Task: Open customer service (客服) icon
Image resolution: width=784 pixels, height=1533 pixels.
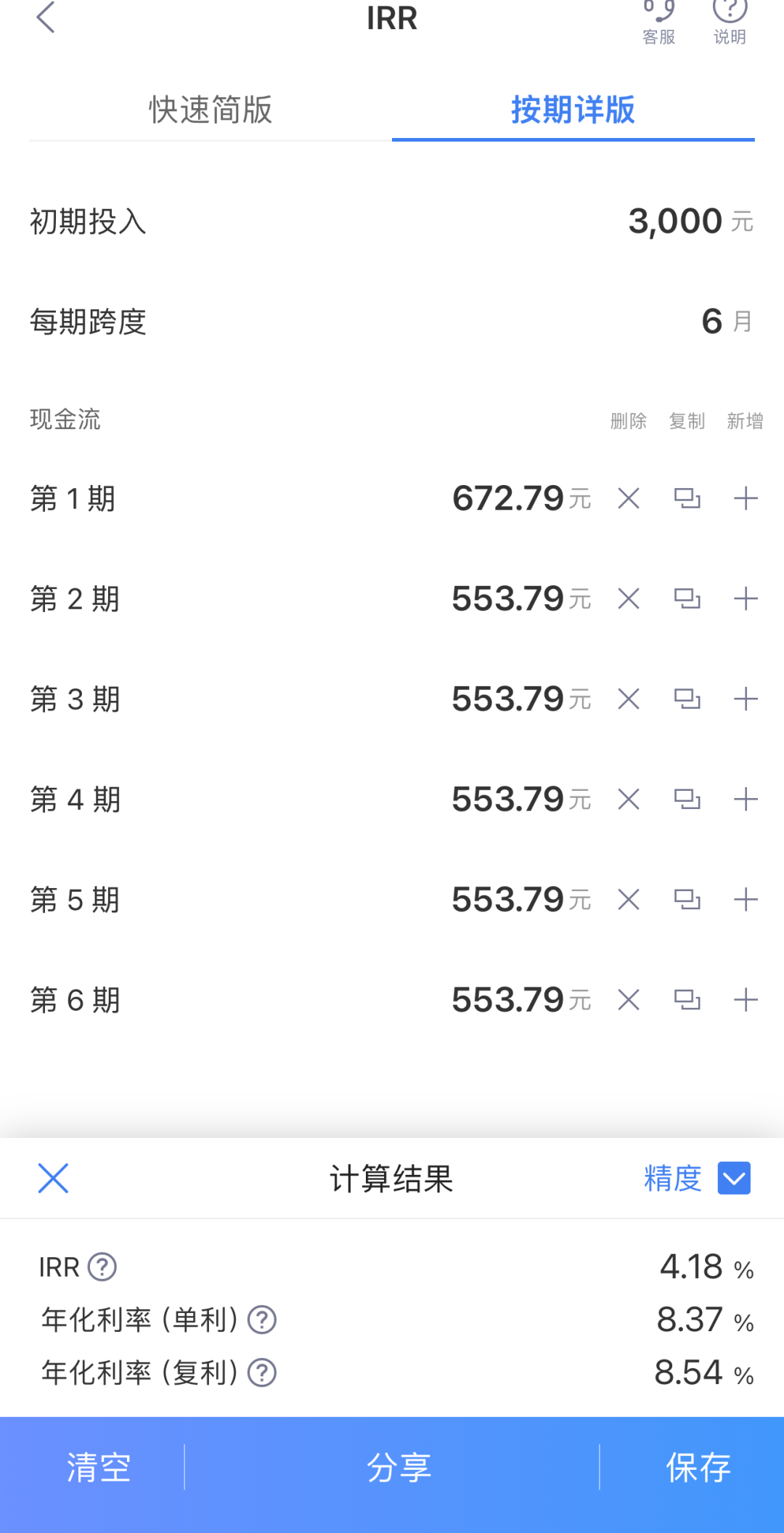Action: [x=658, y=20]
